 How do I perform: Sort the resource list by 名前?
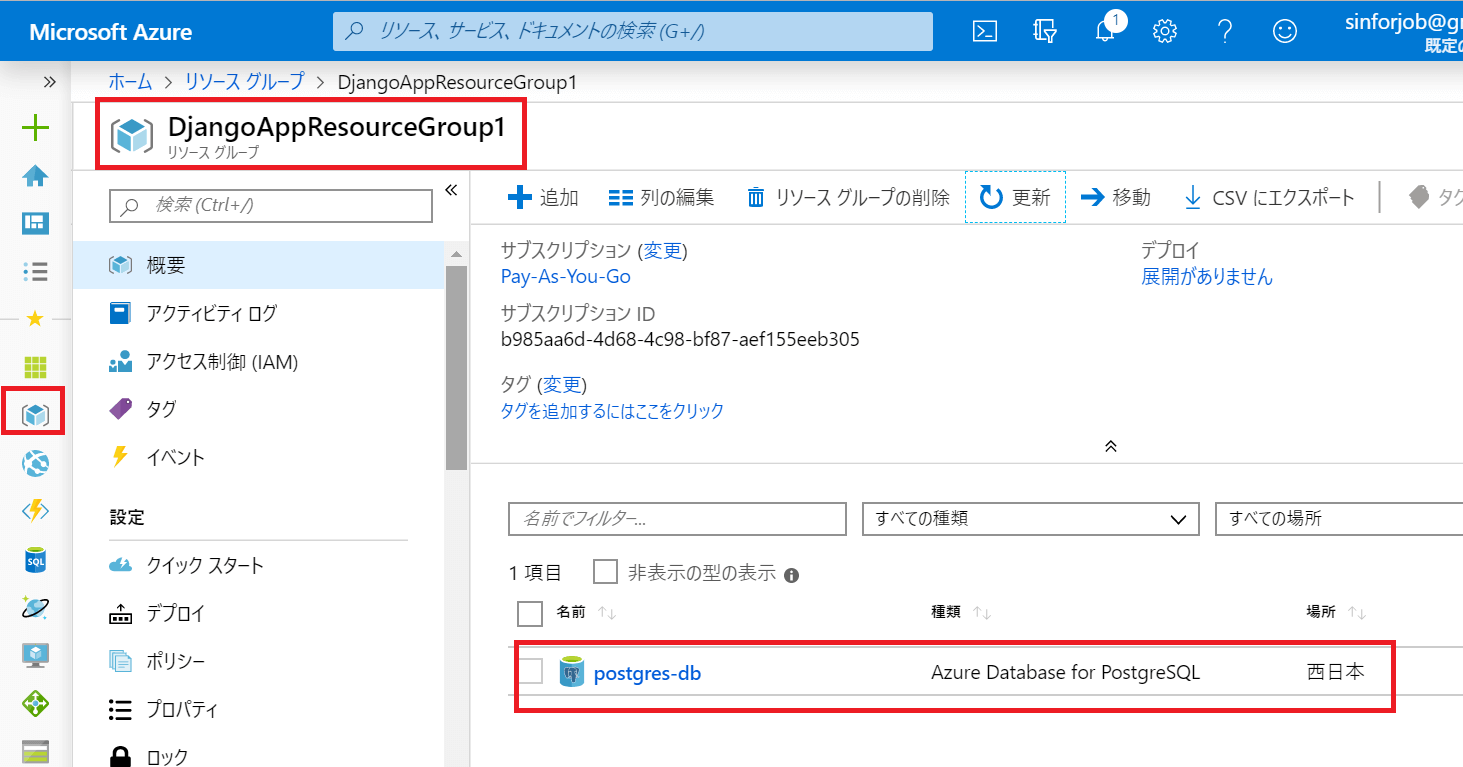click(x=573, y=611)
